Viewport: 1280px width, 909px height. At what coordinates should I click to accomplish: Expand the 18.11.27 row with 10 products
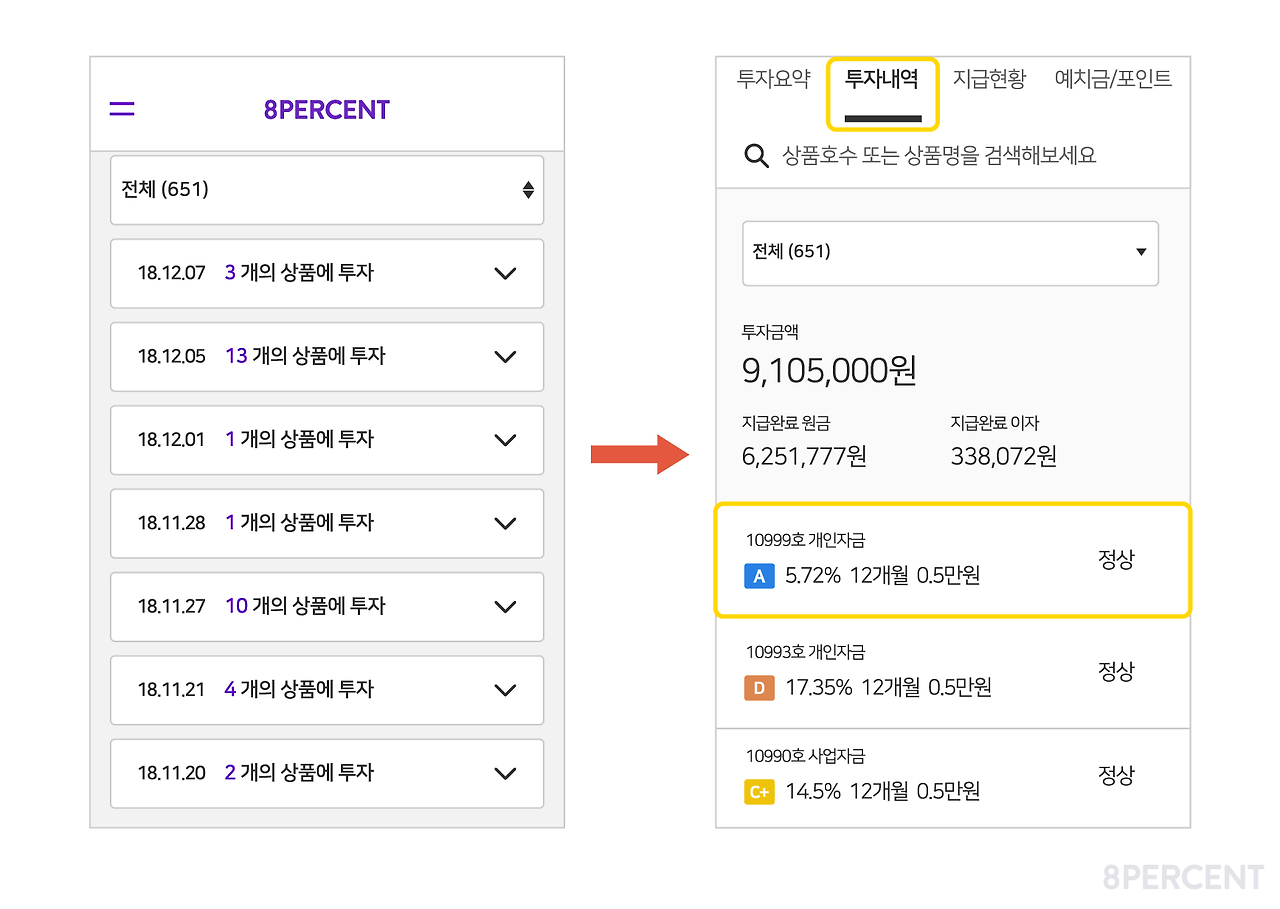[505, 606]
